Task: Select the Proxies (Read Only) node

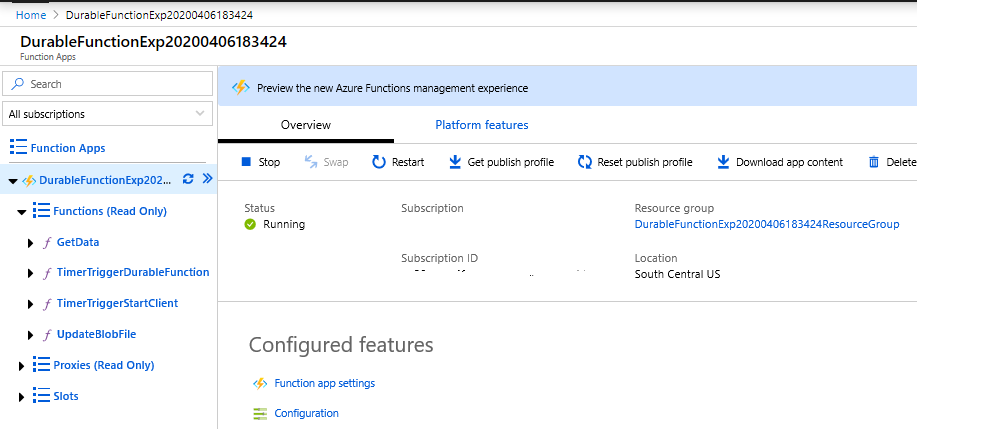Action: pyautogui.click(x=104, y=365)
